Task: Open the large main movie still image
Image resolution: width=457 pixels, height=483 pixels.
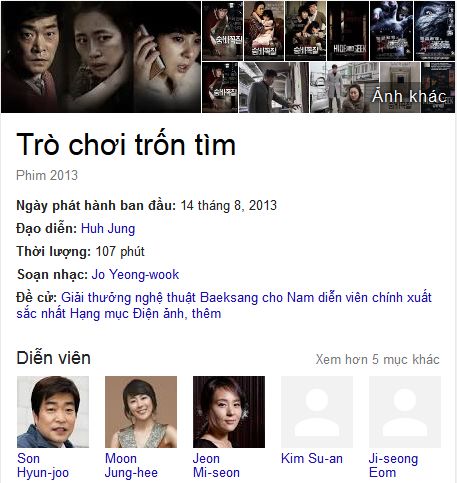Action: click(x=101, y=57)
